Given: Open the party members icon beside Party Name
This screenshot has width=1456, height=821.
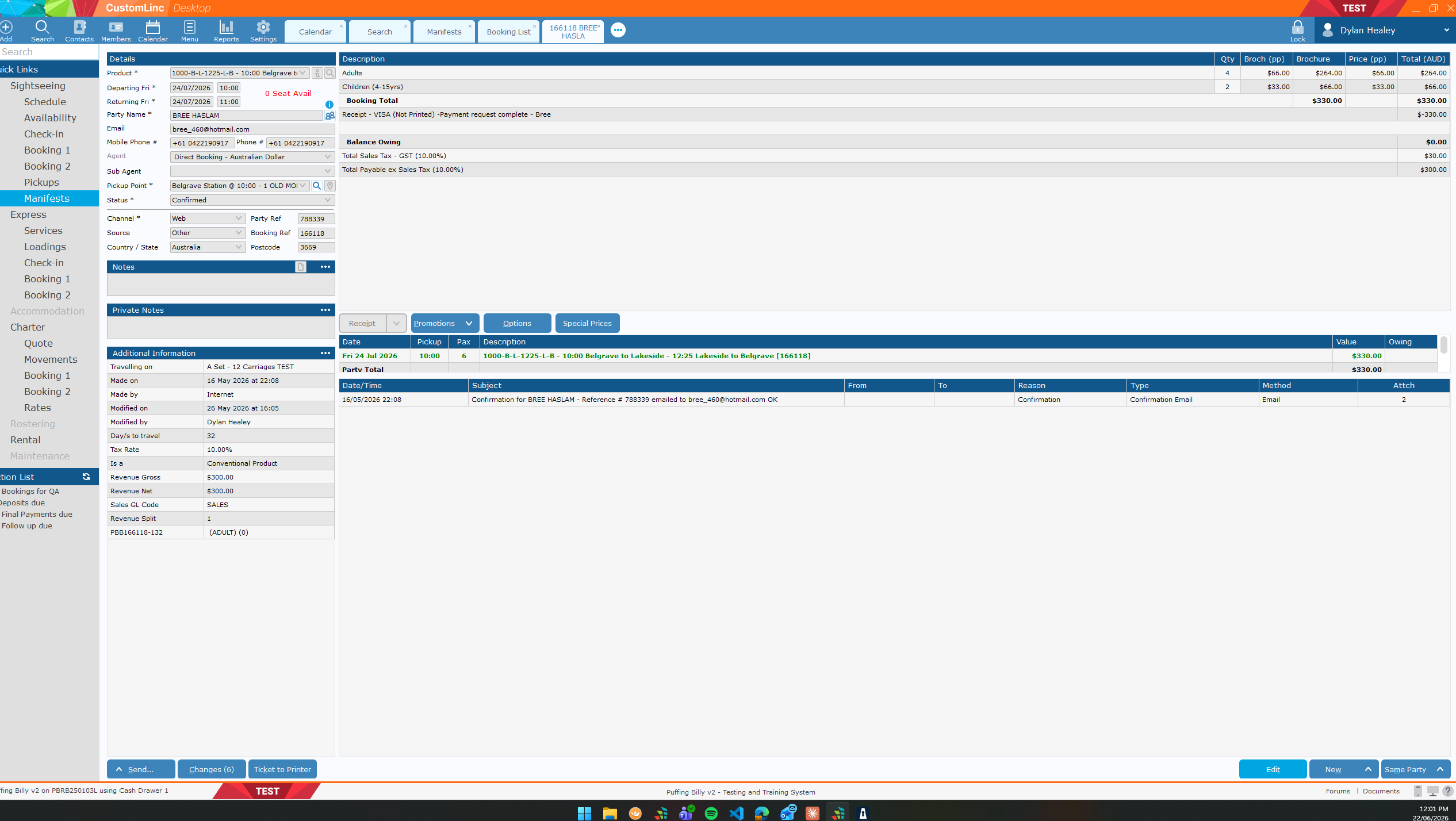Looking at the screenshot, I should 330,116.
